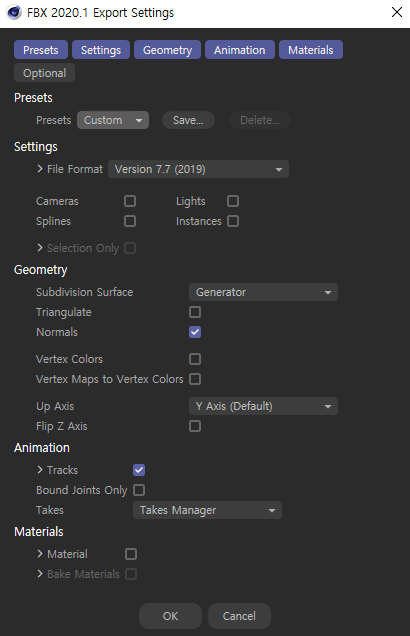
Task: Open the Subdivision Surface Generator dropdown
Action: coord(263,292)
